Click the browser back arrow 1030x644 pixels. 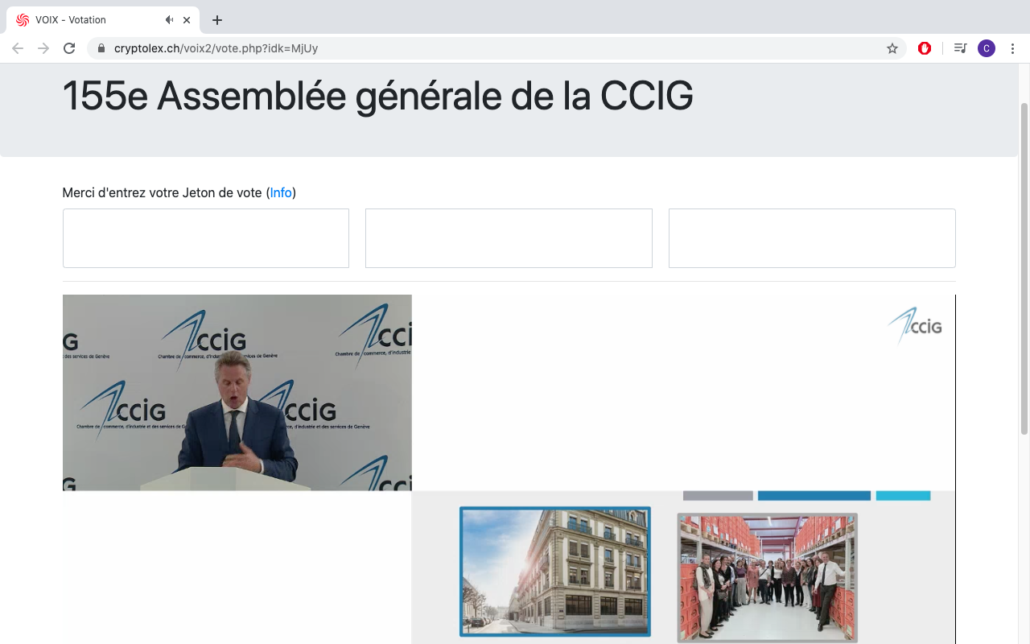(x=18, y=48)
